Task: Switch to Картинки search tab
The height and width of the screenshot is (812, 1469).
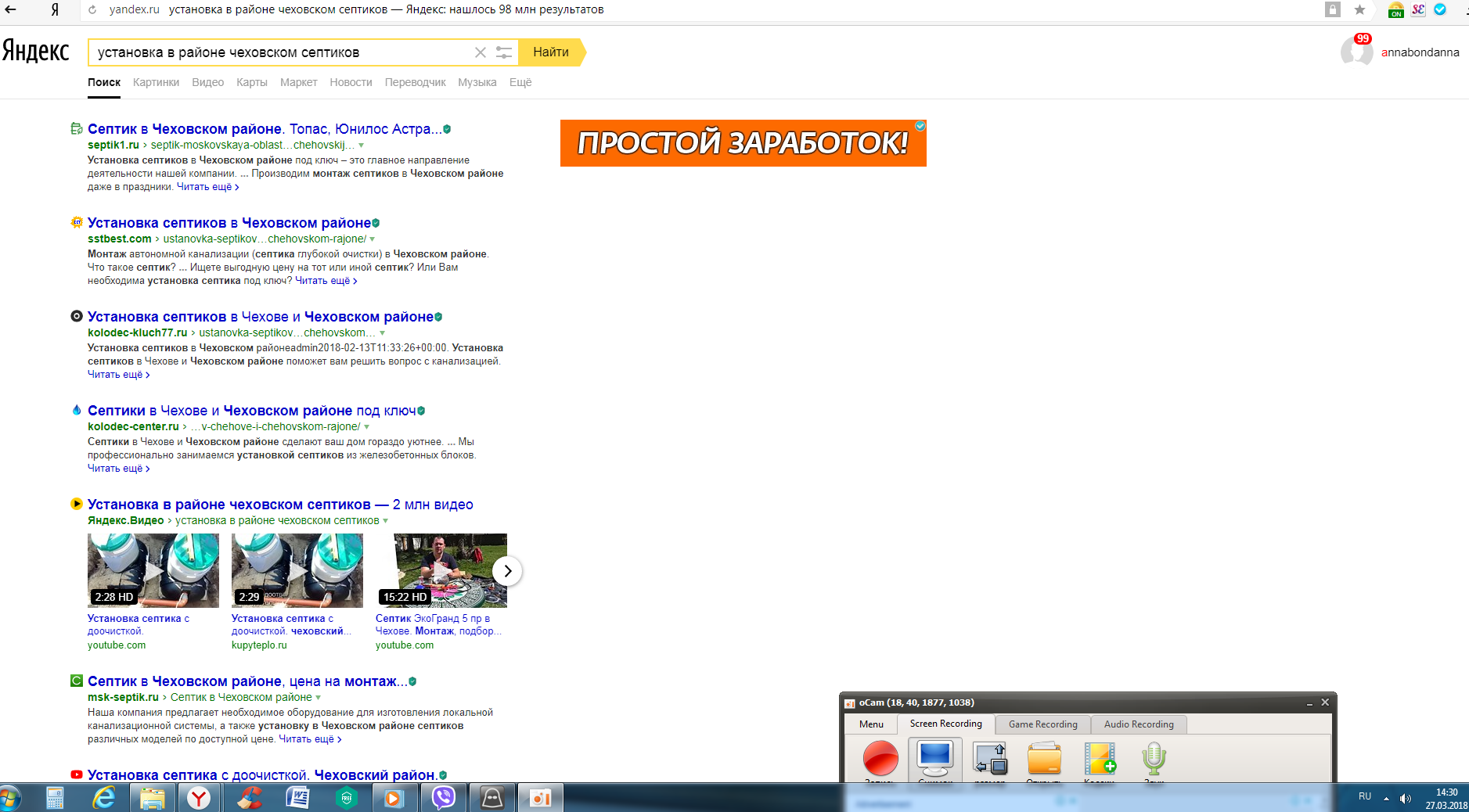Action: (156, 82)
